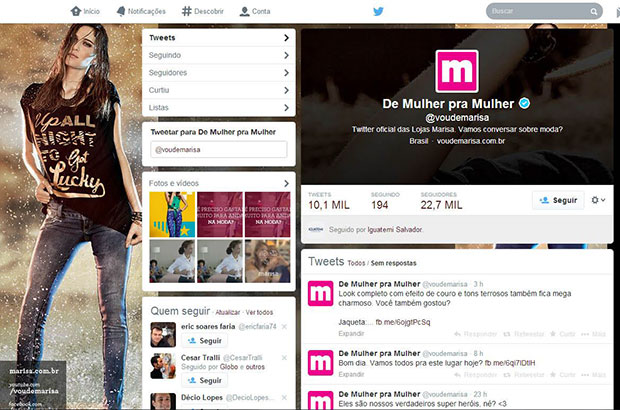
Task: Click Globo link under Cesar Tralli
Action: pos(229,367)
